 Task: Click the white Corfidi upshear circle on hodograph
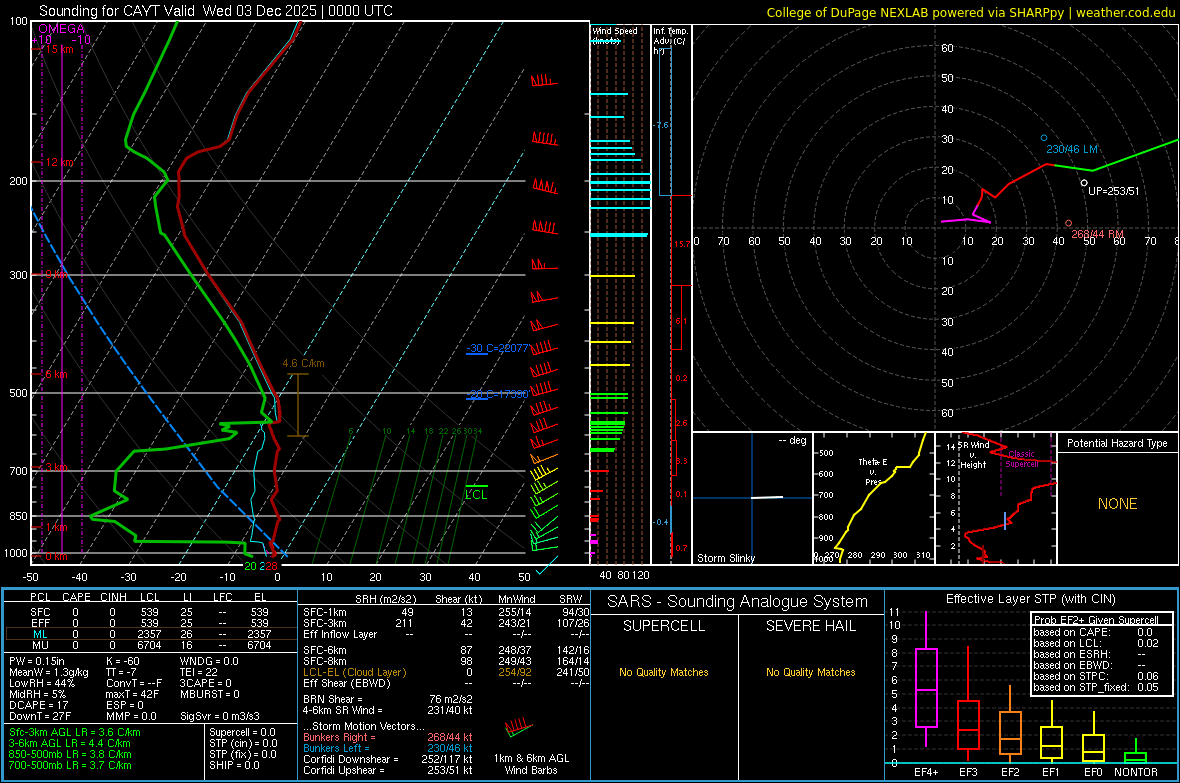1084,183
